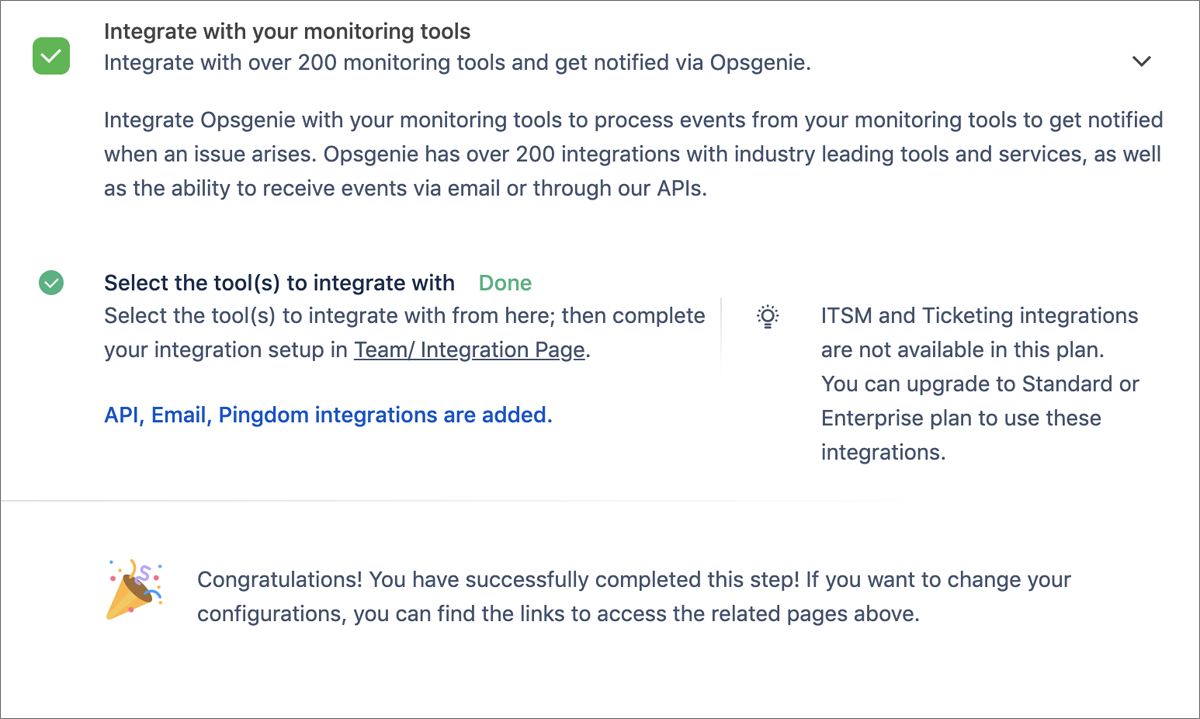Click 'API, Email, Pingdom integrations are added'
The width and height of the screenshot is (1200, 719).
(328, 414)
